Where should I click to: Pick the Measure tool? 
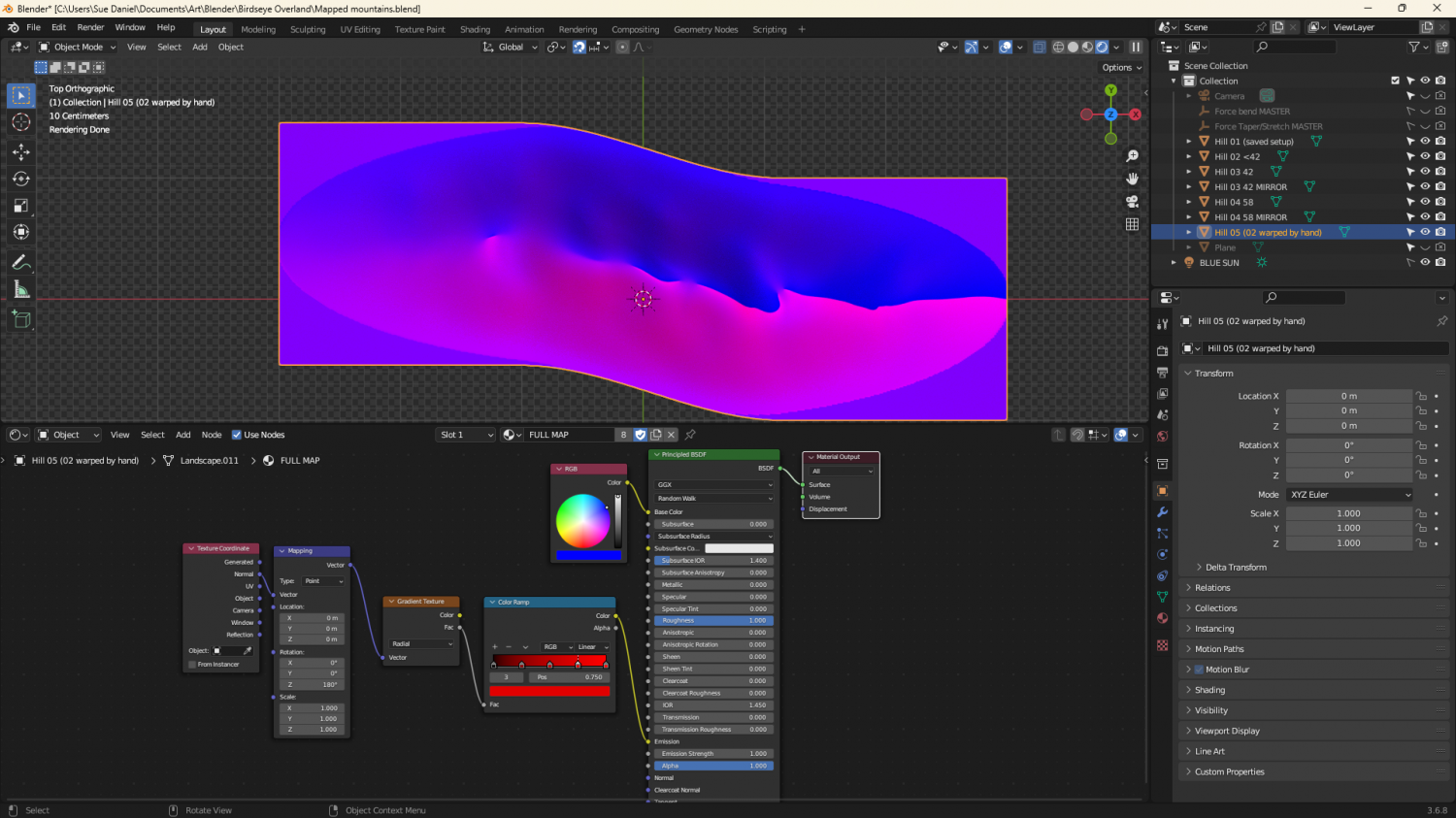coord(21,289)
